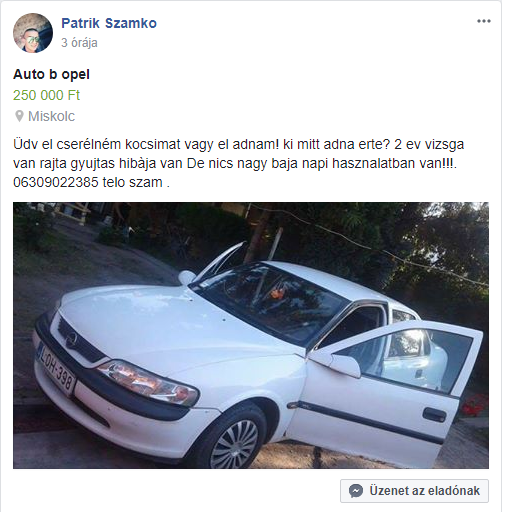Open the white Opel car photo
The image size is (505, 513).
coord(251,335)
